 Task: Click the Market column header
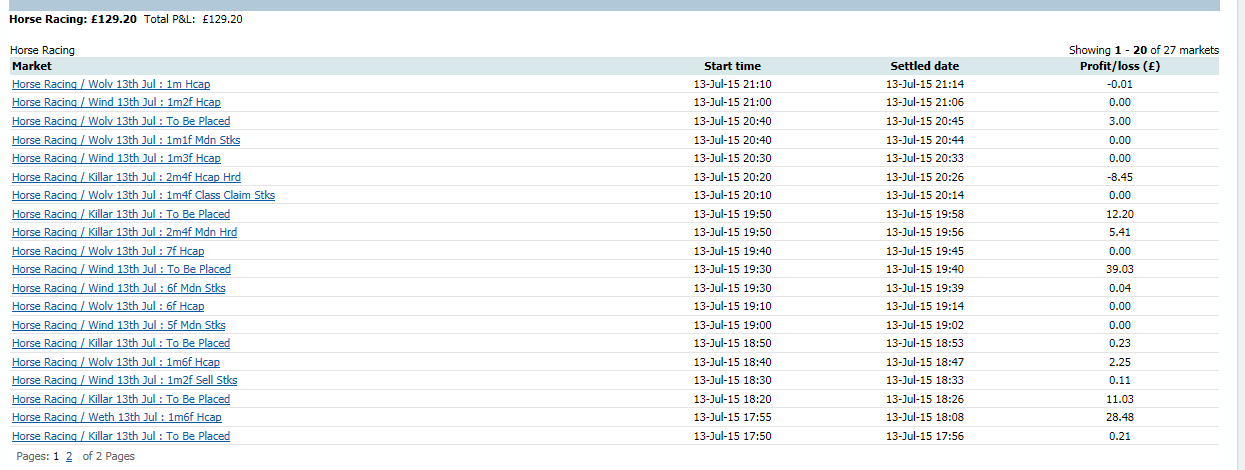pyautogui.click(x=32, y=66)
